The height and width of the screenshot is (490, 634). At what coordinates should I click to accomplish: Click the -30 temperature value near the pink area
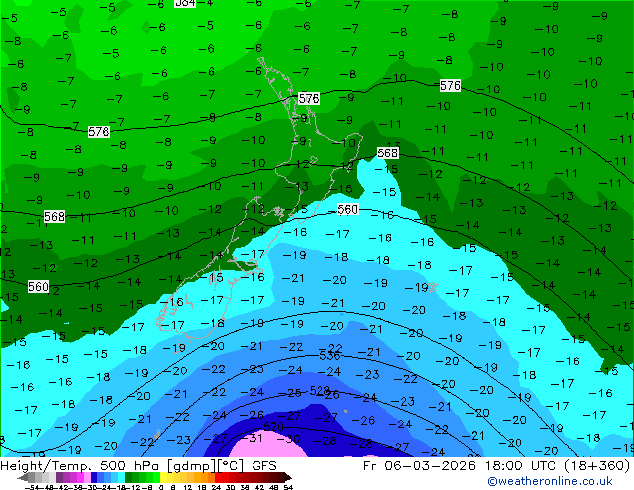[x=290, y=439]
